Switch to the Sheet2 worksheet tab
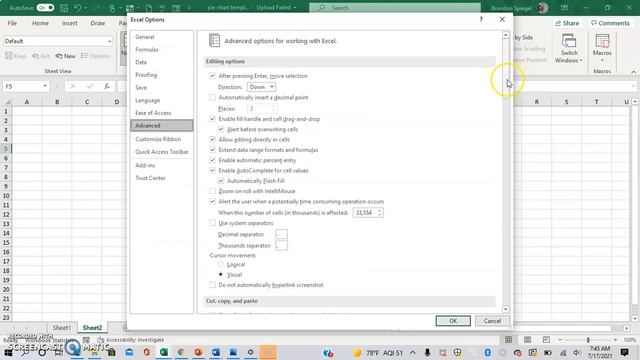Image resolution: width=640 pixels, height=360 pixels. click(92, 327)
